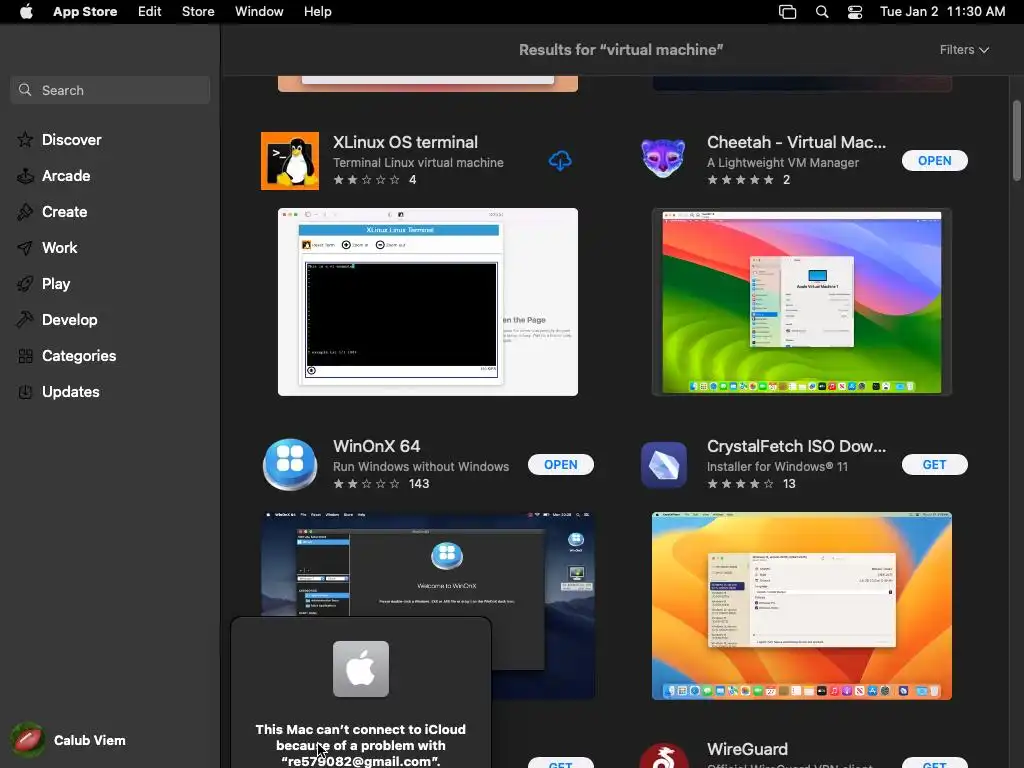1024x768 pixels.
Task: Click the Apple logo in iCloud alert
Action: coord(360,669)
